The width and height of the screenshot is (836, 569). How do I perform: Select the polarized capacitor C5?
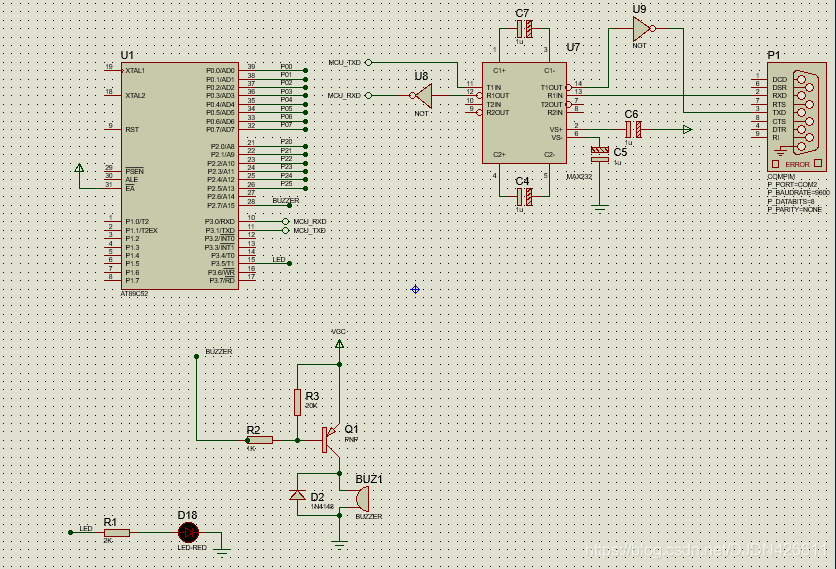tap(600, 153)
